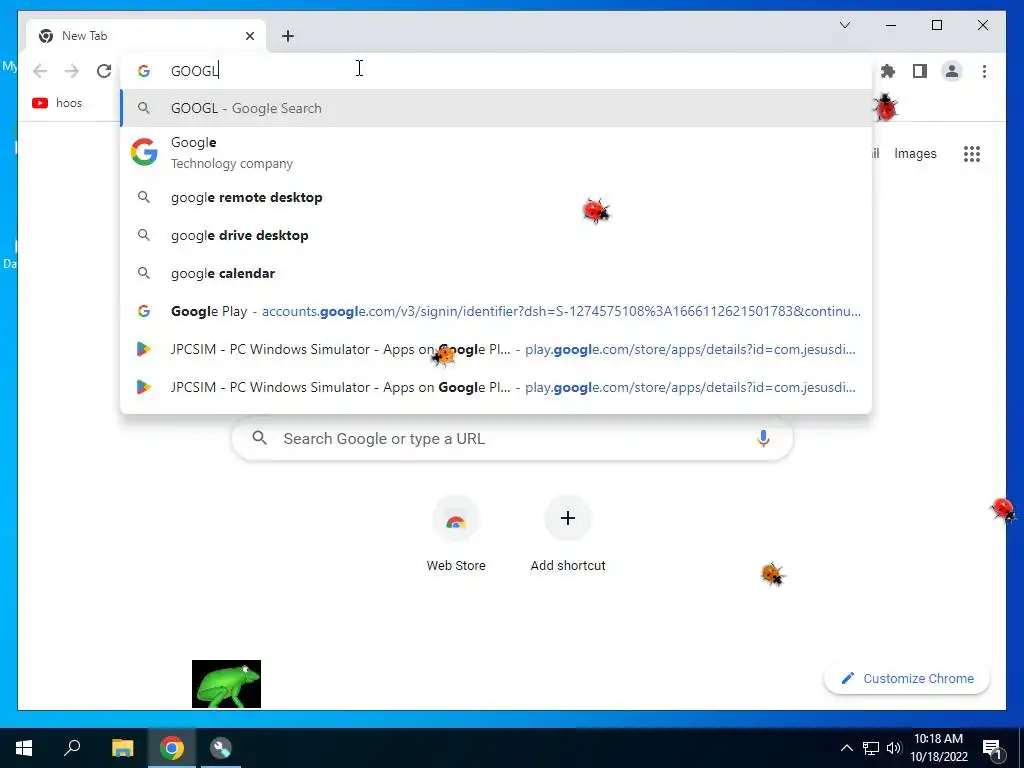The image size is (1024, 768).
Task: Click the Add shortcut plus icon
Action: (x=568, y=519)
